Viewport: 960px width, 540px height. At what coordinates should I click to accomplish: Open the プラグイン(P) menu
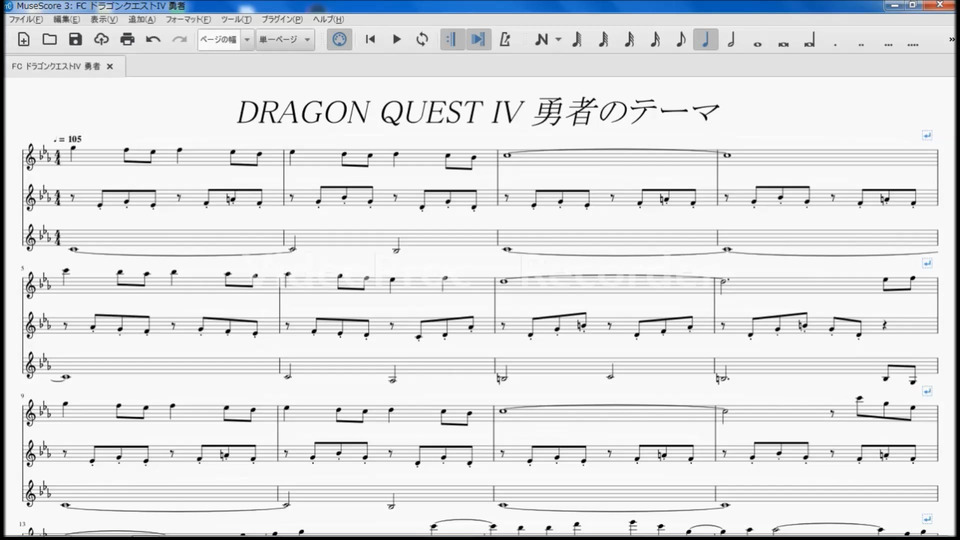pyautogui.click(x=282, y=20)
